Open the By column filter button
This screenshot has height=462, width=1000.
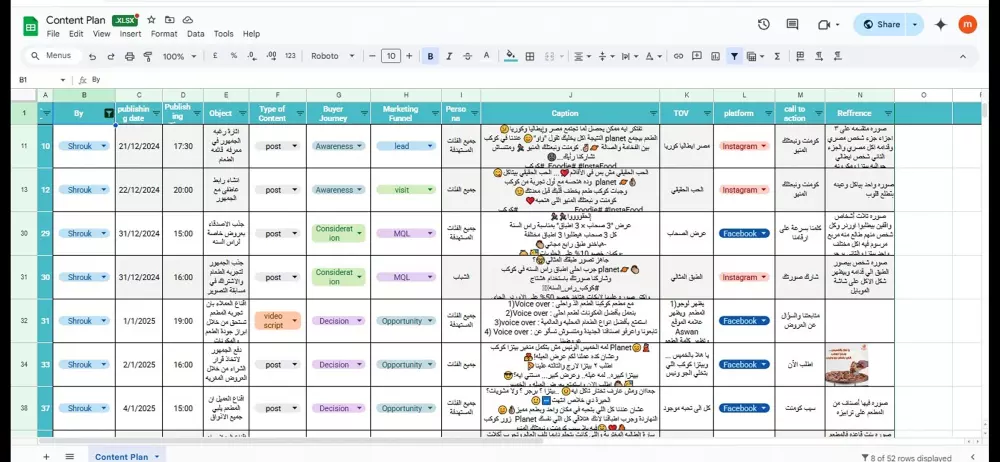pyautogui.click(x=108, y=114)
